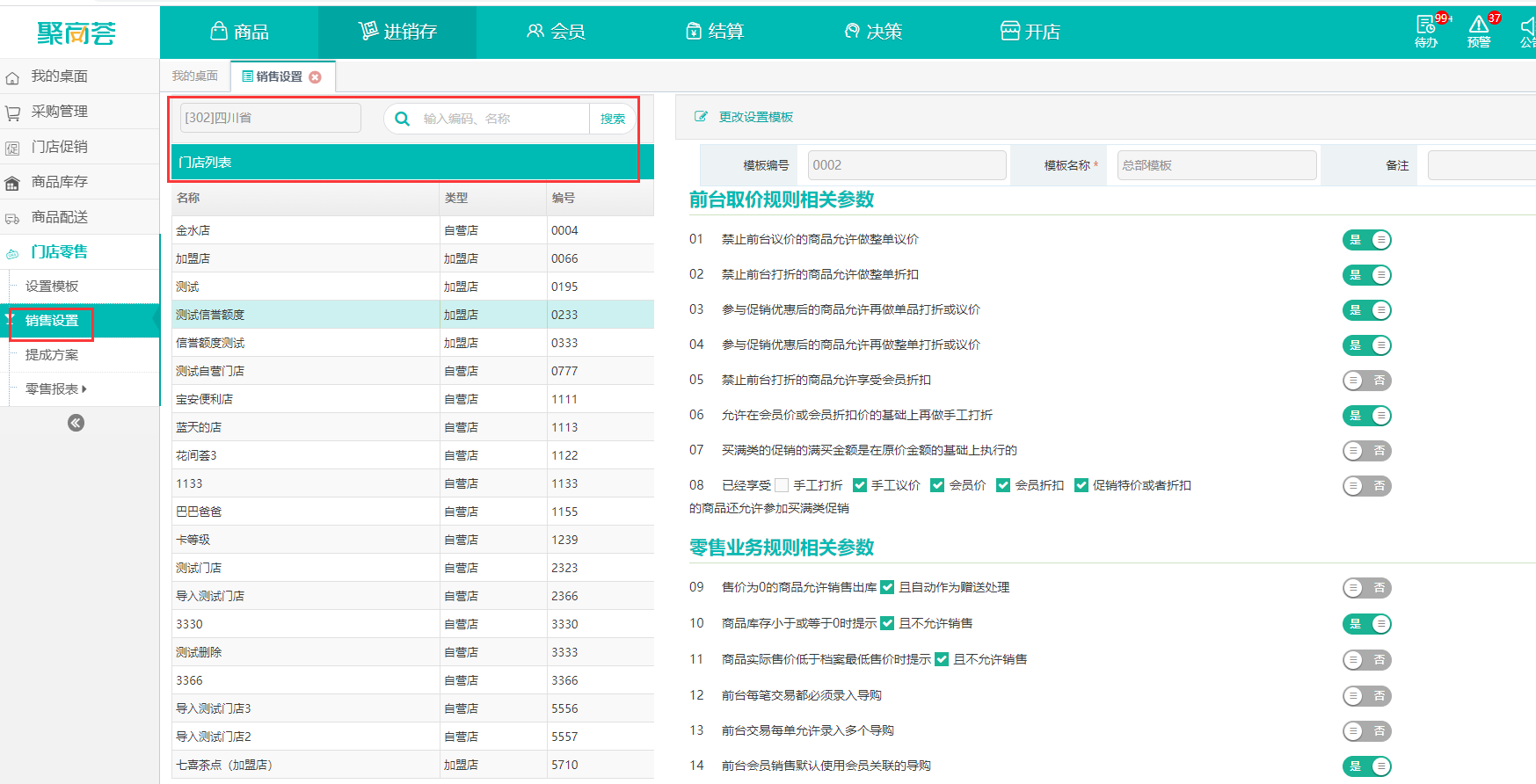Toggle switch for rule 02 整单折扣
1536x784 pixels.
tap(1367, 275)
